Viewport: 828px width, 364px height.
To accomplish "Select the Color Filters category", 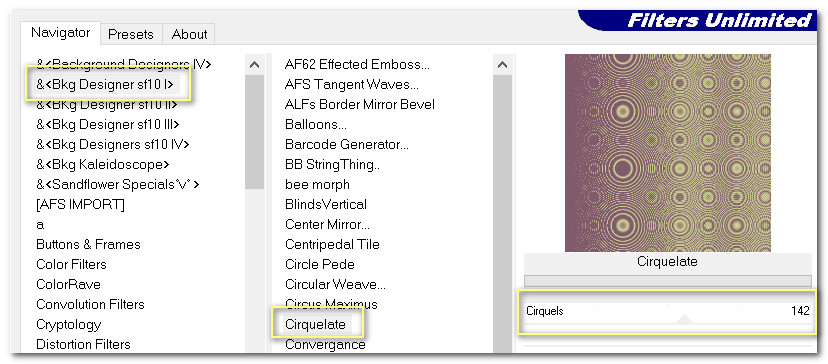I will click(71, 264).
